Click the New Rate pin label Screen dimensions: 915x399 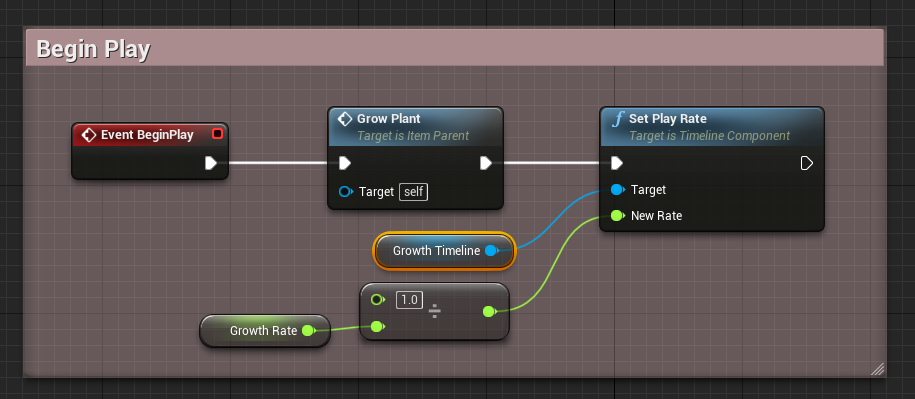coord(656,216)
